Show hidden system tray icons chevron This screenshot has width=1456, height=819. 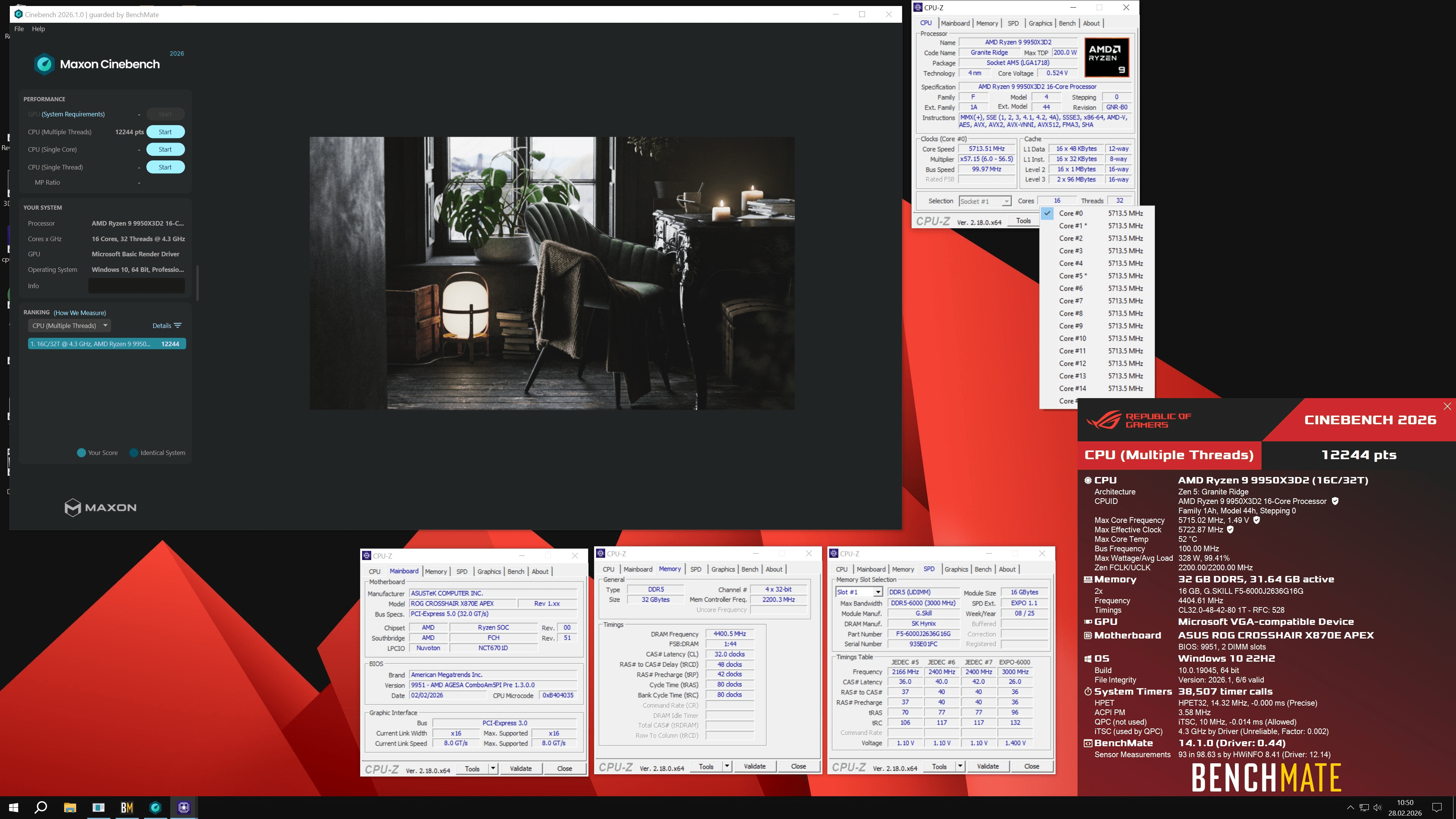tap(1350, 808)
